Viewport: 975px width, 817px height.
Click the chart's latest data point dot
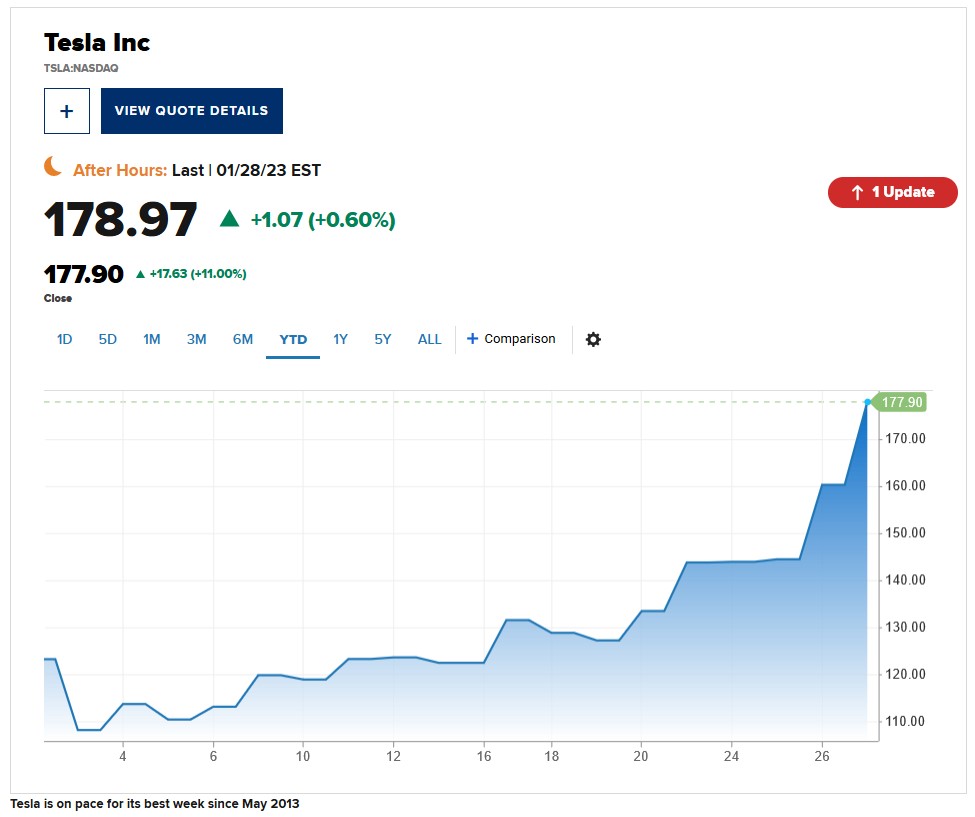867,402
